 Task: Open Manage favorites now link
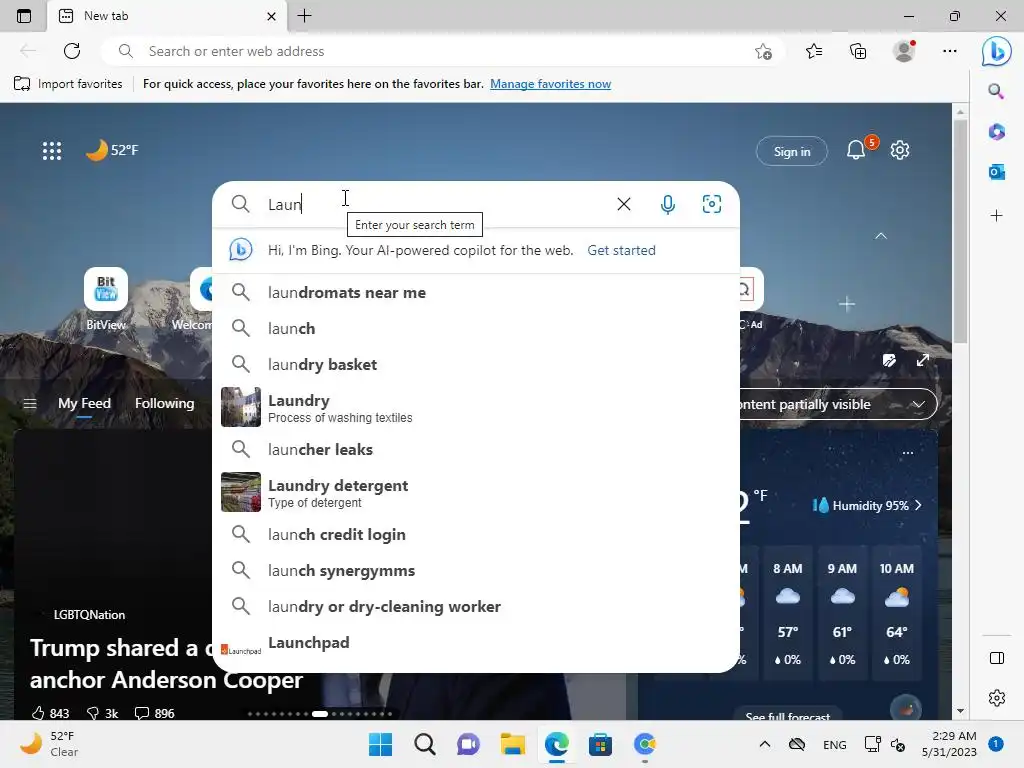551,84
